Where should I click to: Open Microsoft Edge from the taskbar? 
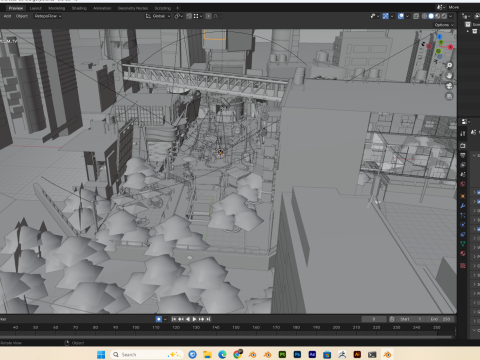(222, 354)
